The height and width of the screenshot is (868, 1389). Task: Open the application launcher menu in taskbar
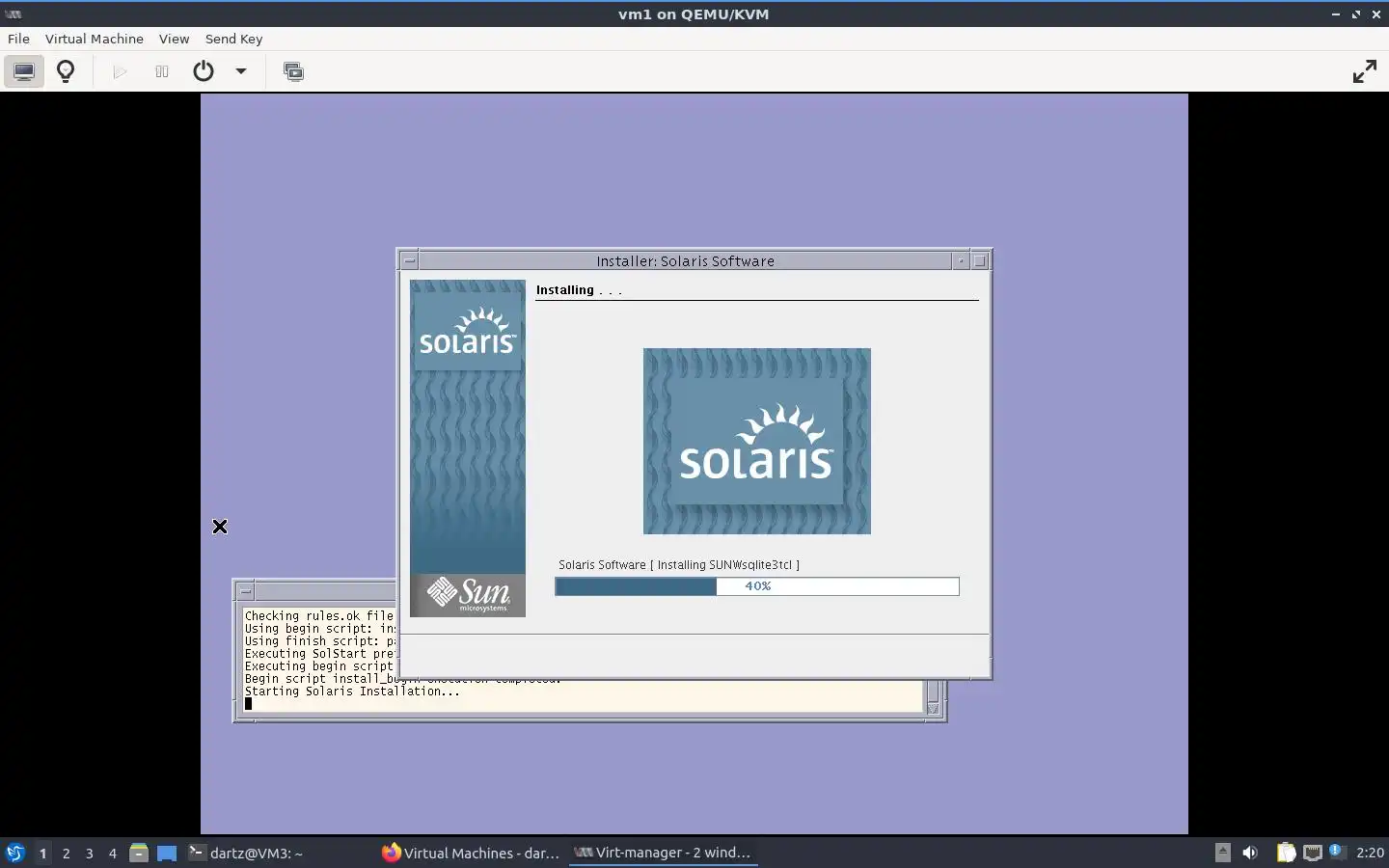[15, 853]
